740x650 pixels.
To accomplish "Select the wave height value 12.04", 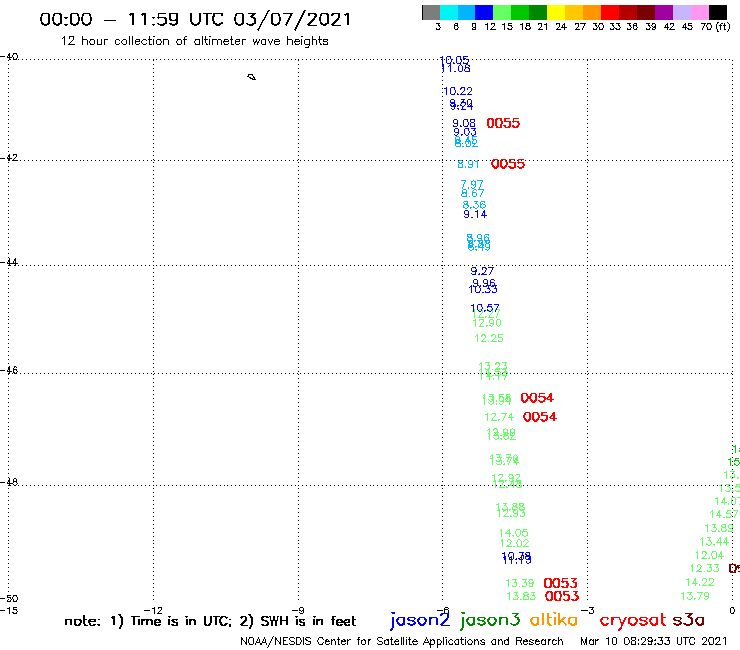I will click(x=709, y=555).
